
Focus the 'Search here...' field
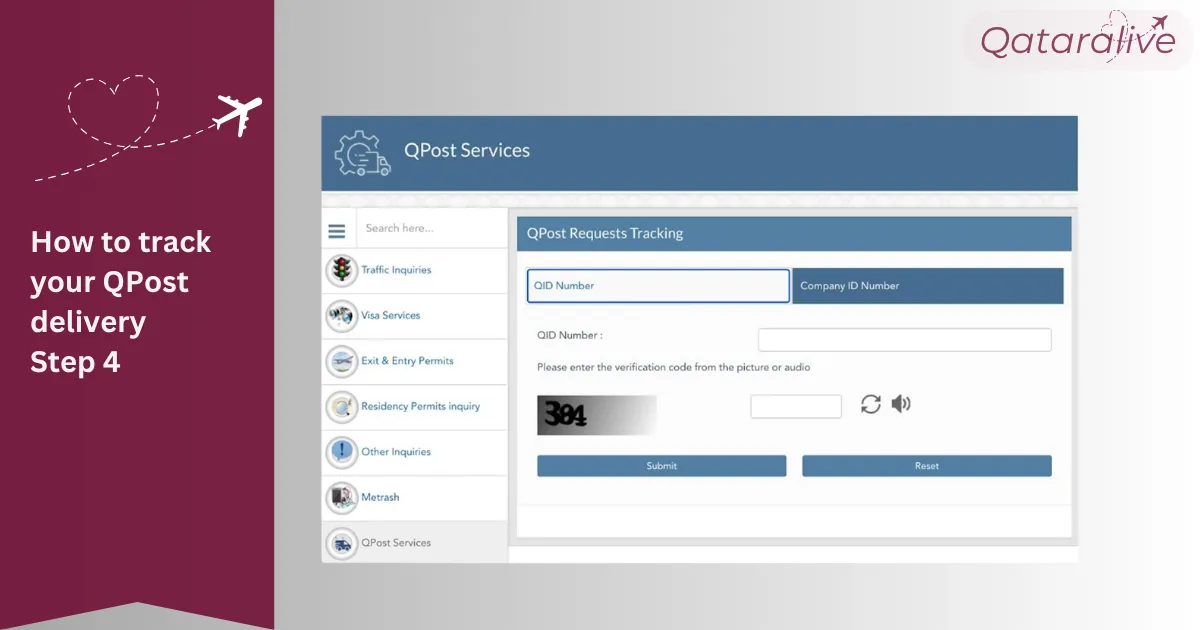point(432,228)
